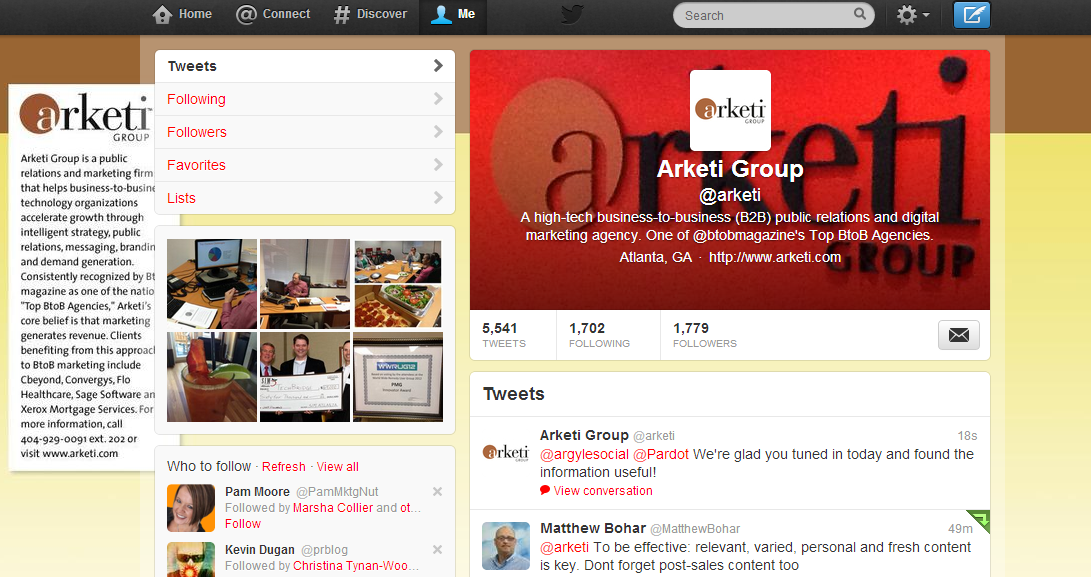Open Kevin Dugan's profile name
The height and width of the screenshot is (577, 1091).
tap(260, 550)
